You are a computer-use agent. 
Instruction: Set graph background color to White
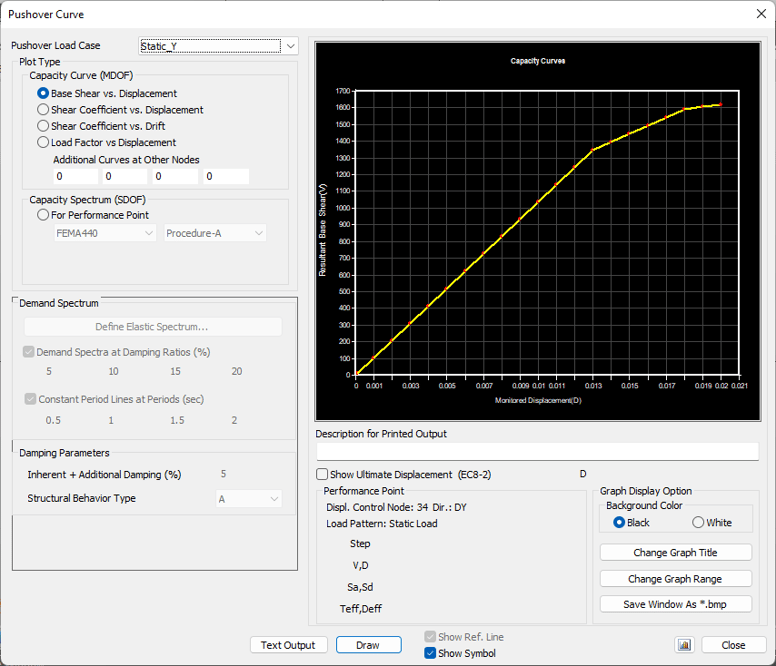tap(698, 522)
